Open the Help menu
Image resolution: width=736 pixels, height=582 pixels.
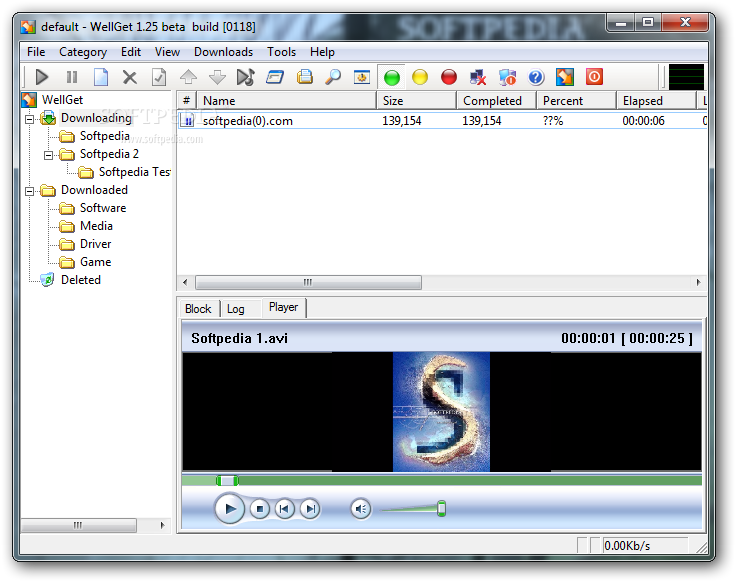[322, 52]
